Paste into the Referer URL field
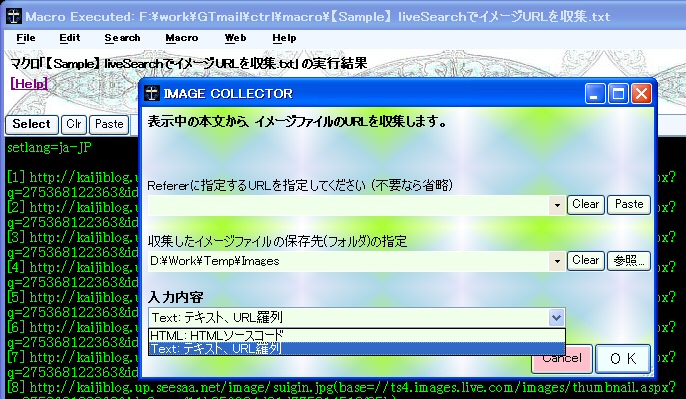 629,204
